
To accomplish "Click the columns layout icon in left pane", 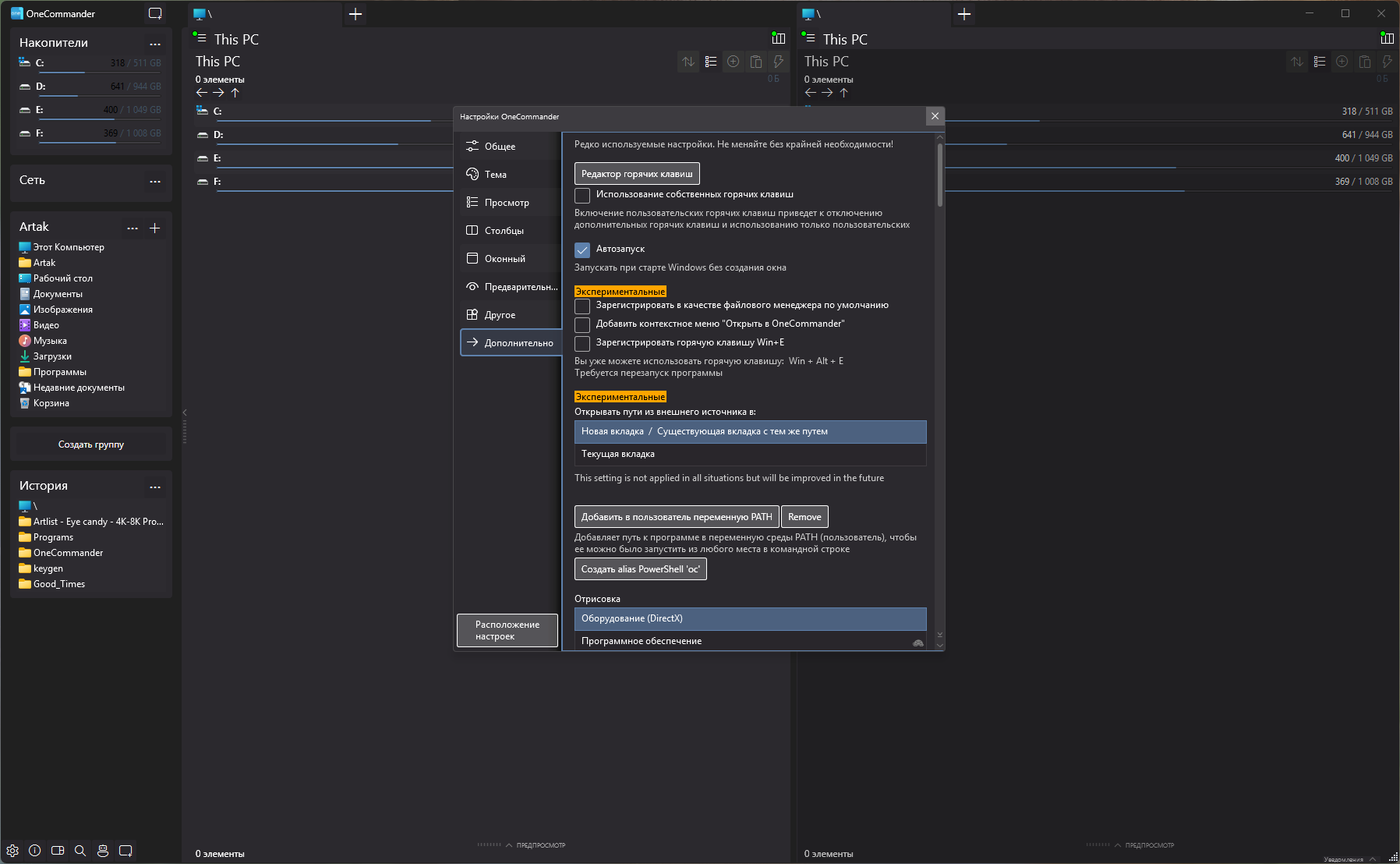I will 778,38.
